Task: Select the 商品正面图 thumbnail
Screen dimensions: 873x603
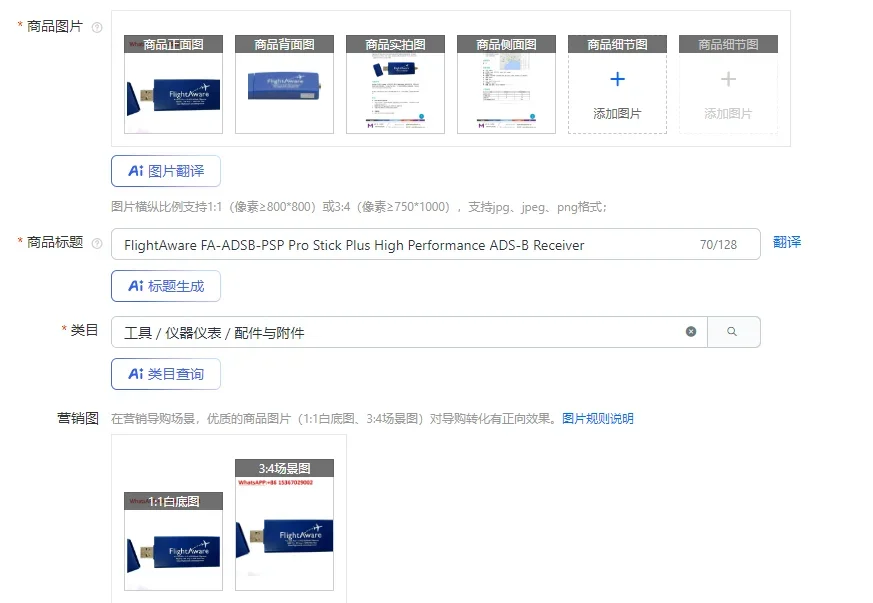Action: tap(173, 85)
